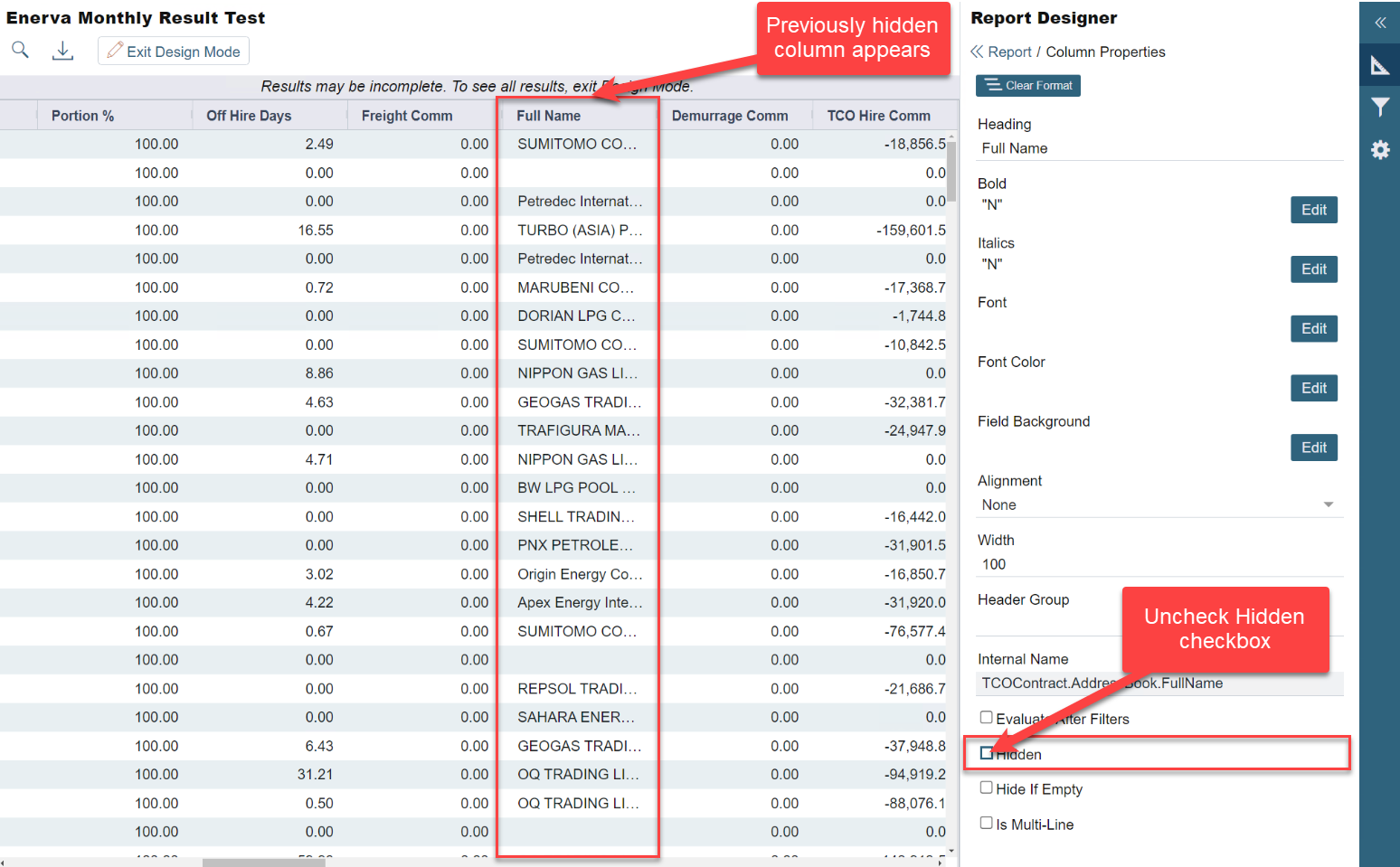
Task: Select the Full Name column header
Action: [x=548, y=116]
